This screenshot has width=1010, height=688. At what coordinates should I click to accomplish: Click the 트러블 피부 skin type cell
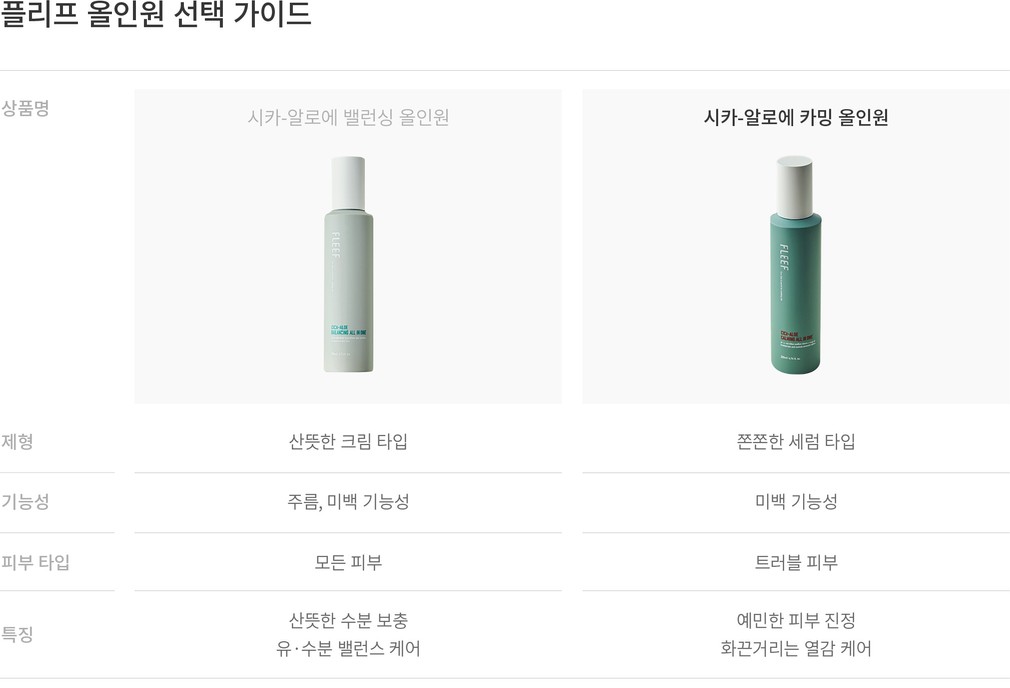(796, 562)
